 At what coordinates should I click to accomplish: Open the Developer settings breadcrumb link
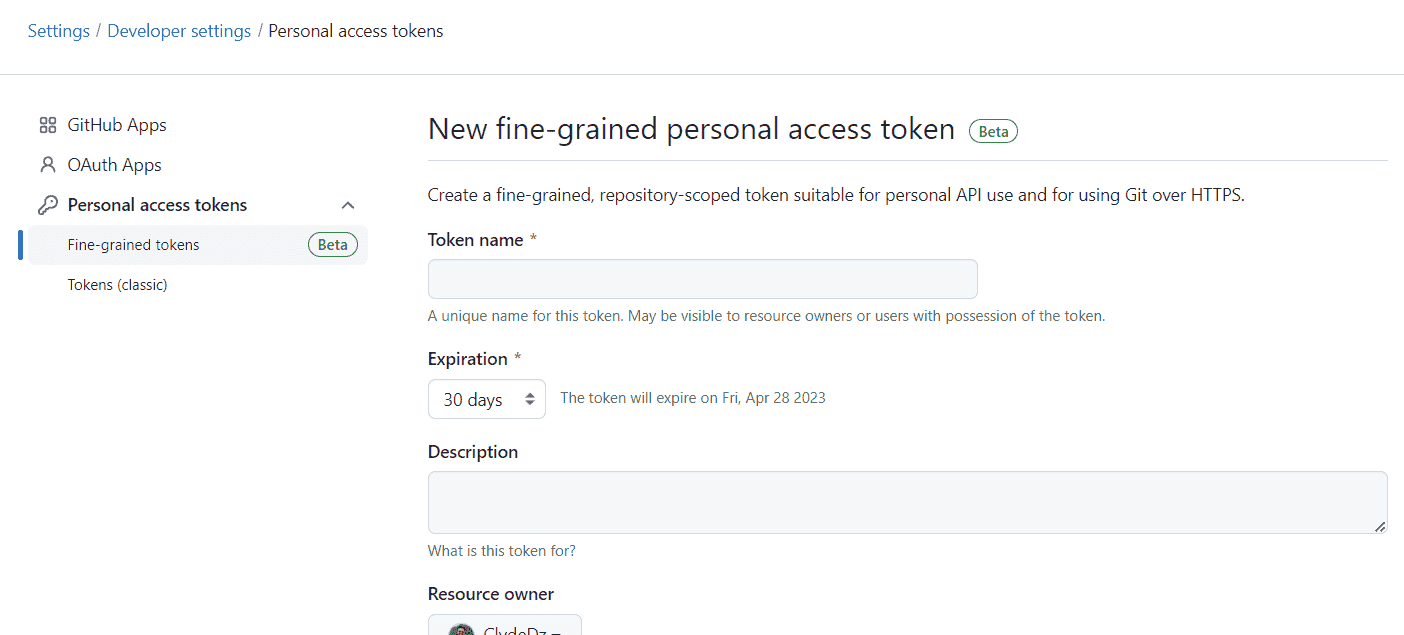(x=179, y=31)
